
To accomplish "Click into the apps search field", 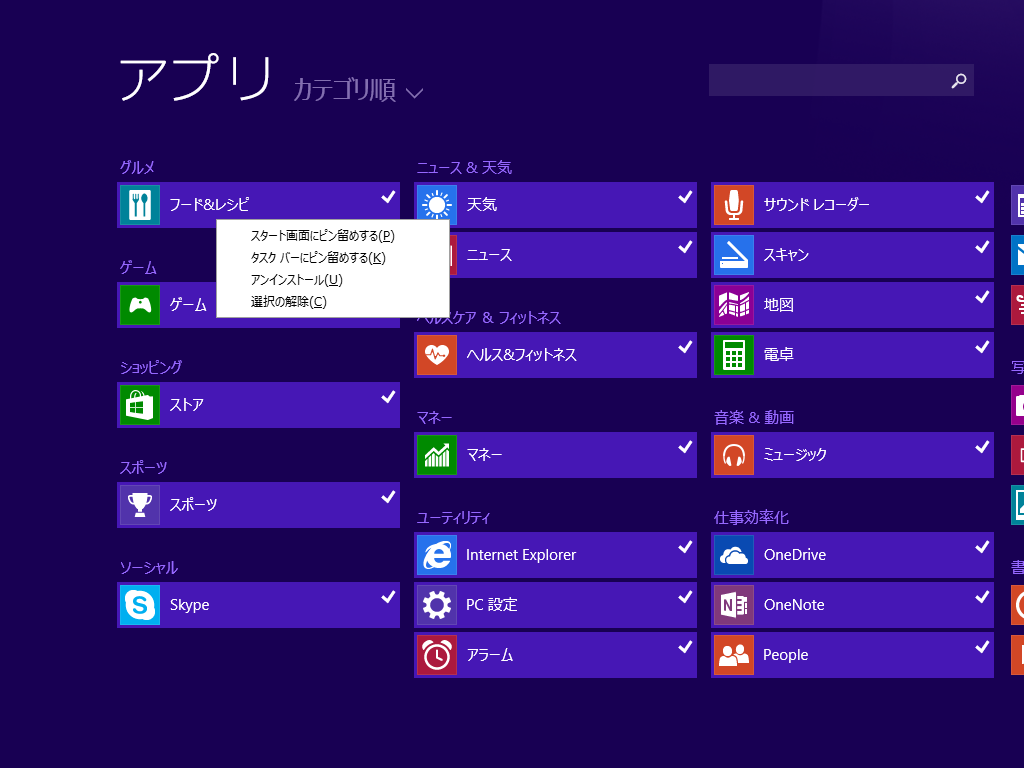I will point(841,80).
